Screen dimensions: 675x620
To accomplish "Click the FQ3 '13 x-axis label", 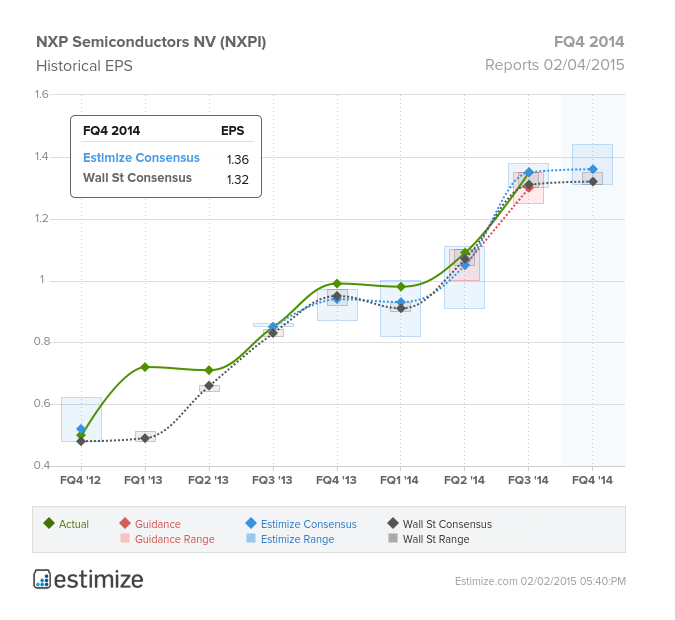I will (x=272, y=480).
